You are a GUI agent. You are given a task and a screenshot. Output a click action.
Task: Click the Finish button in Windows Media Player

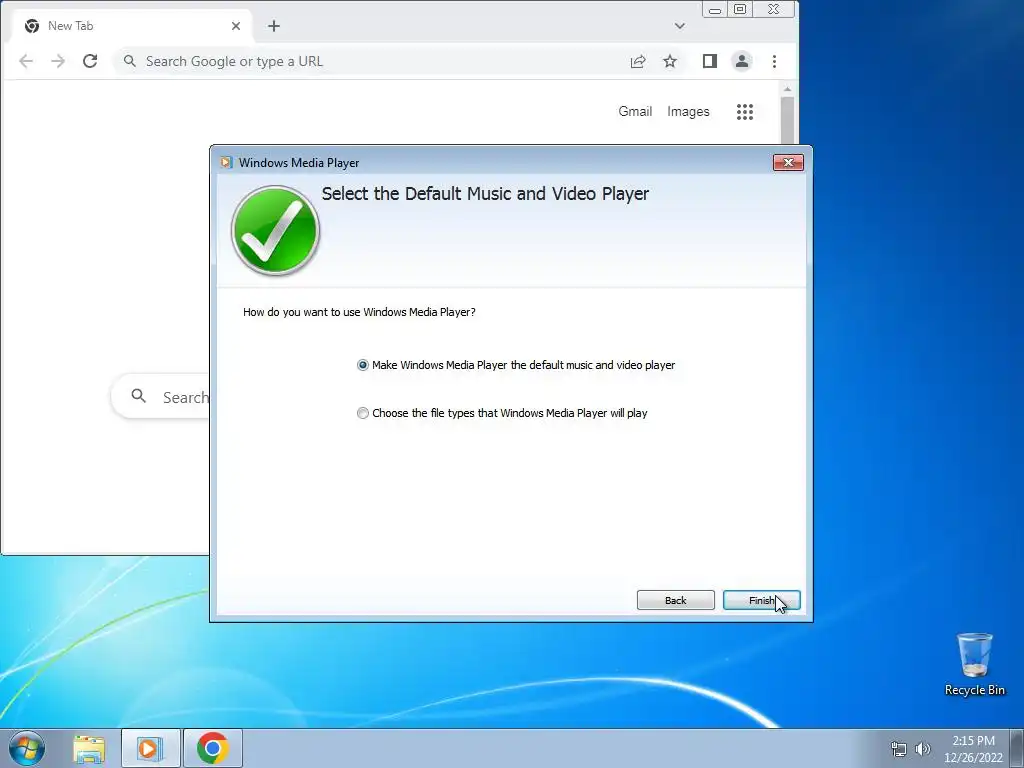(x=761, y=600)
